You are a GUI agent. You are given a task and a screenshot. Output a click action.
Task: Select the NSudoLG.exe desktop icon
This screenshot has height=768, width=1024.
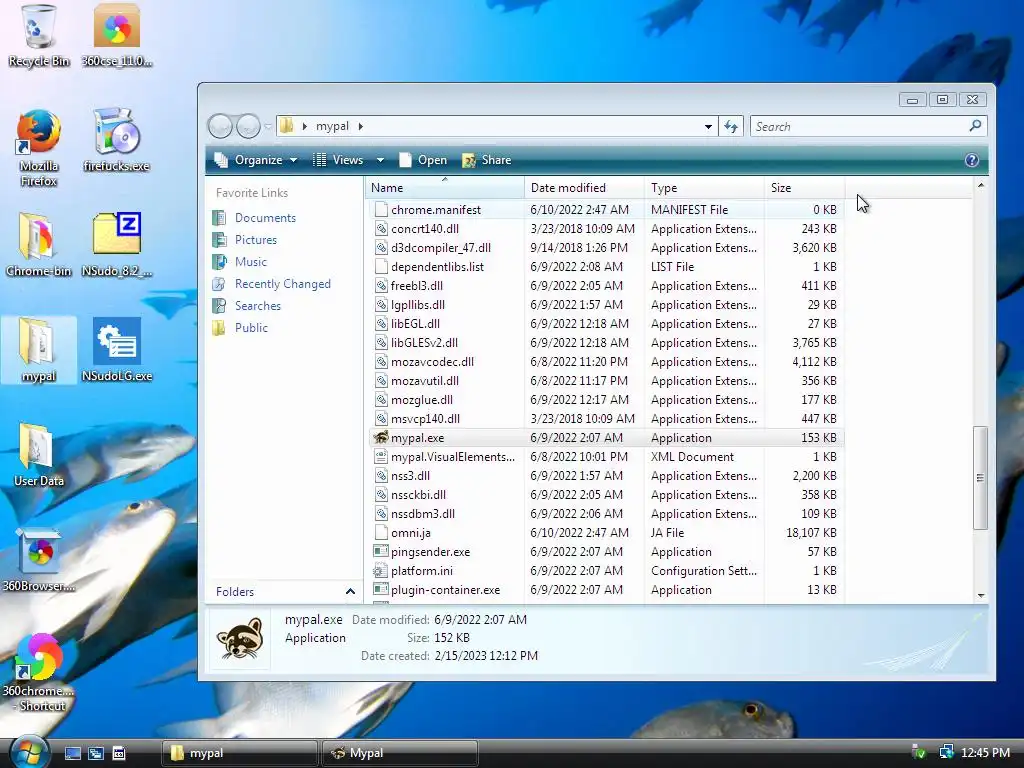(116, 350)
